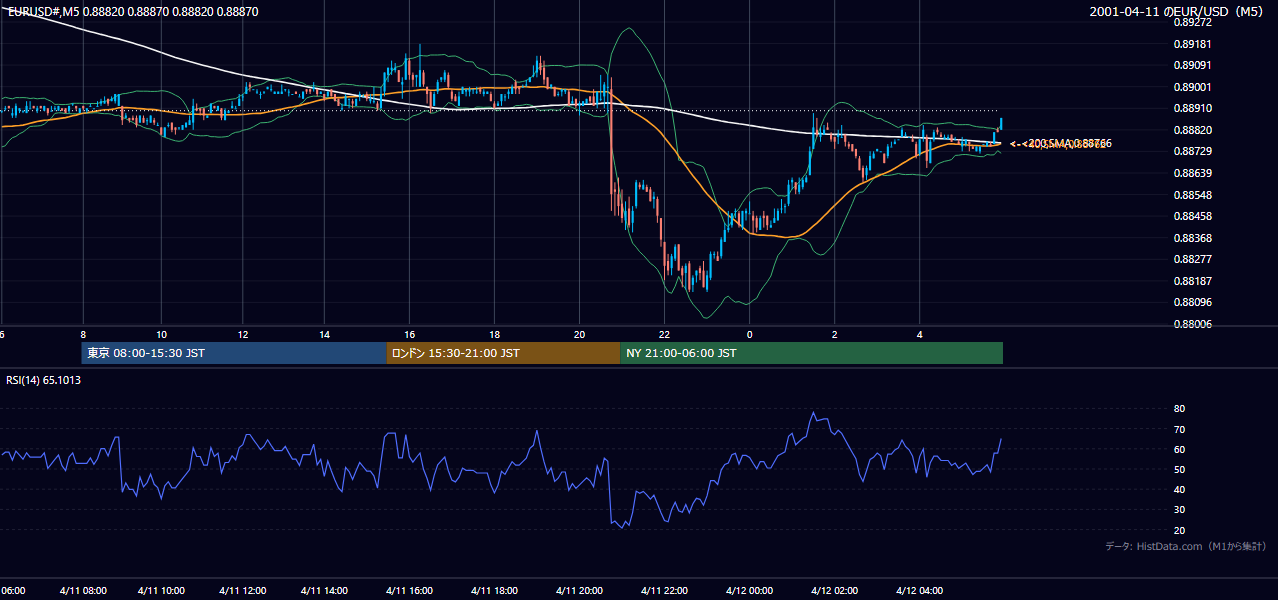Click the RSI scale value 30
1278x600 pixels.
tap(1180, 509)
